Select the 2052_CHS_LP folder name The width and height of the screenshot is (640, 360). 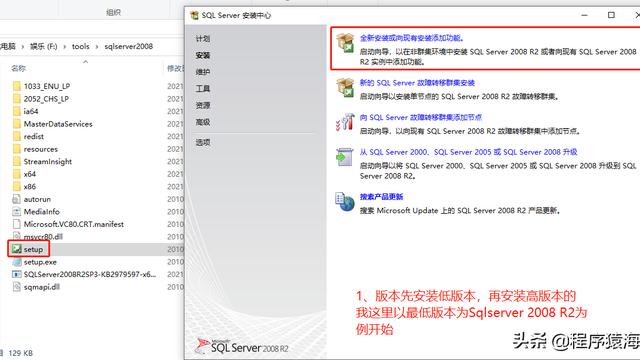[x=46, y=99]
